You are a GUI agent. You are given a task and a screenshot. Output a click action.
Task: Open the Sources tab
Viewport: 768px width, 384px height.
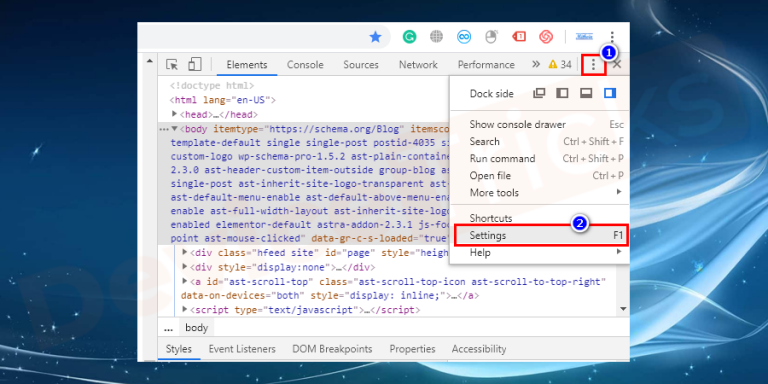click(361, 65)
